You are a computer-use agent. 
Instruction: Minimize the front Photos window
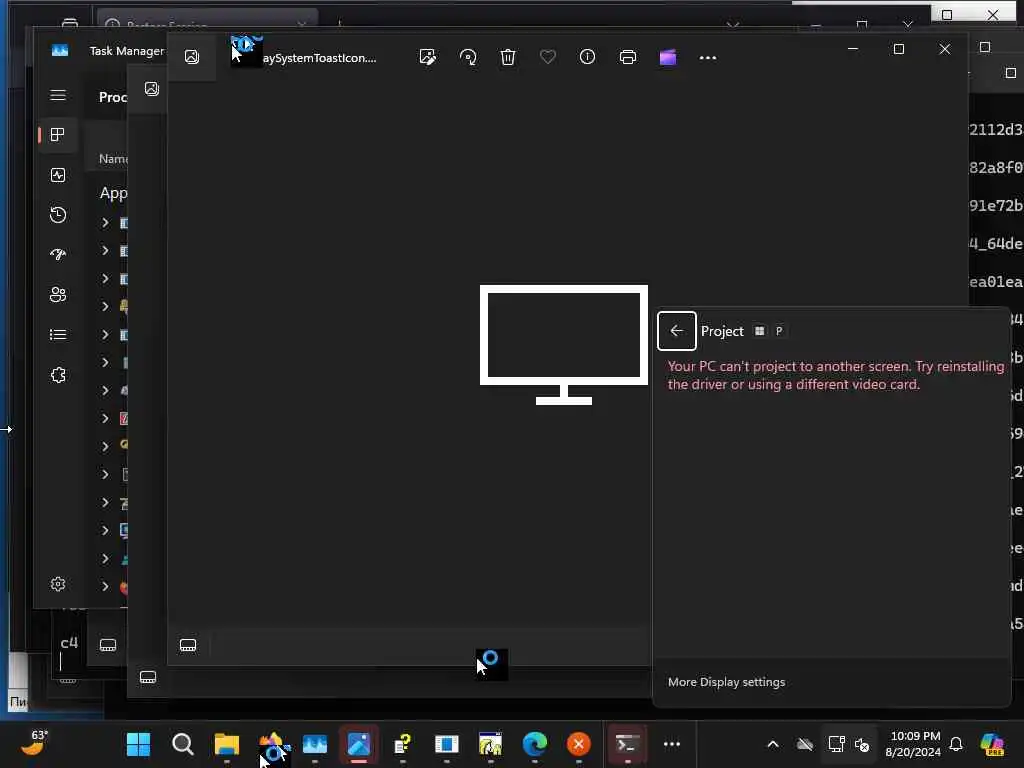coord(853,49)
